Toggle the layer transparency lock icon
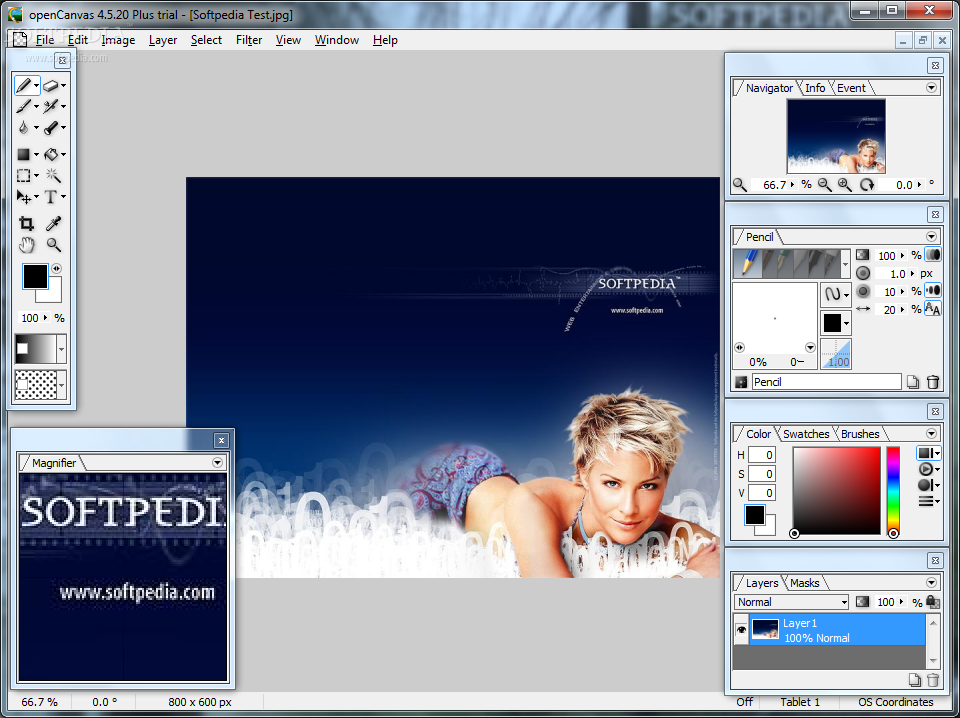 tap(932, 602)
